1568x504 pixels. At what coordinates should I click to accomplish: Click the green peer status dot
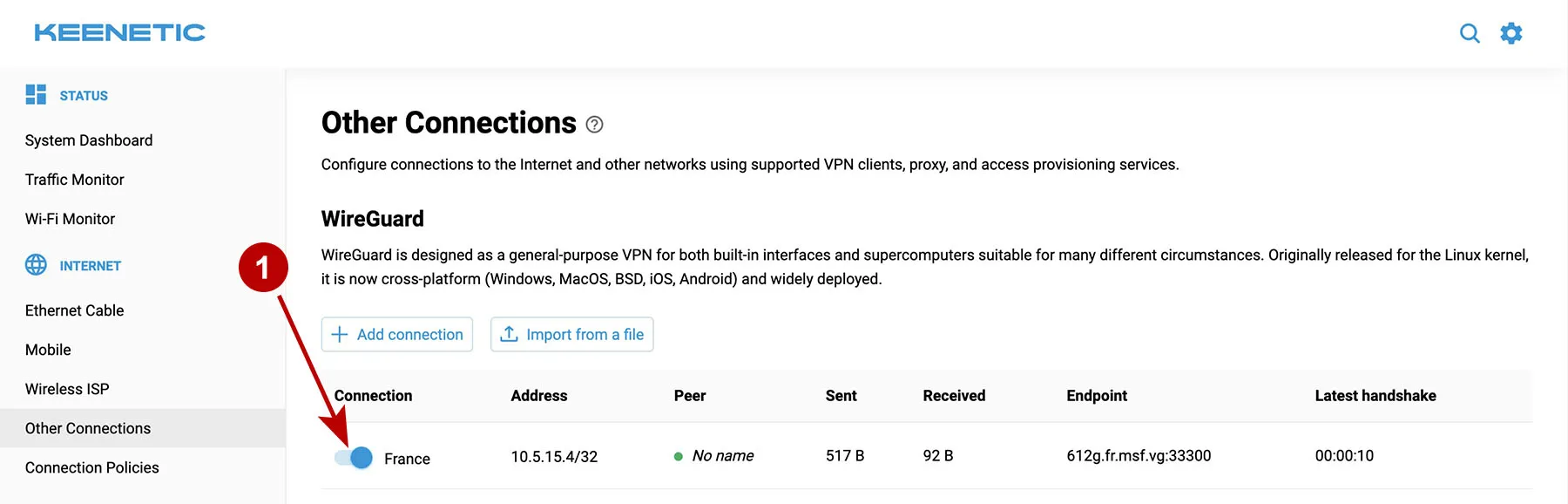click(x=678, y=455)
